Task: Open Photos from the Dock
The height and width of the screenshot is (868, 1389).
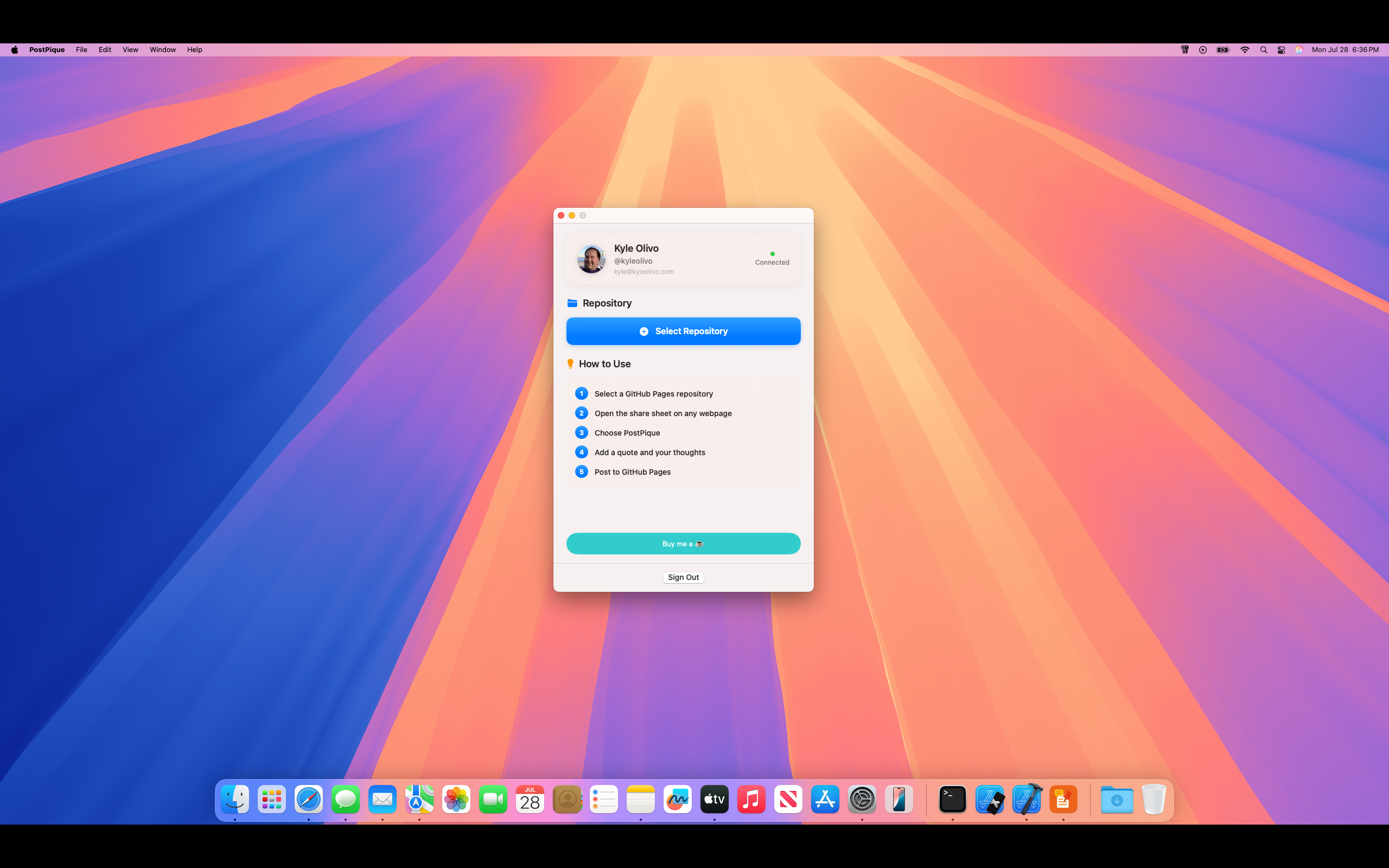Action: pos(456,799)
